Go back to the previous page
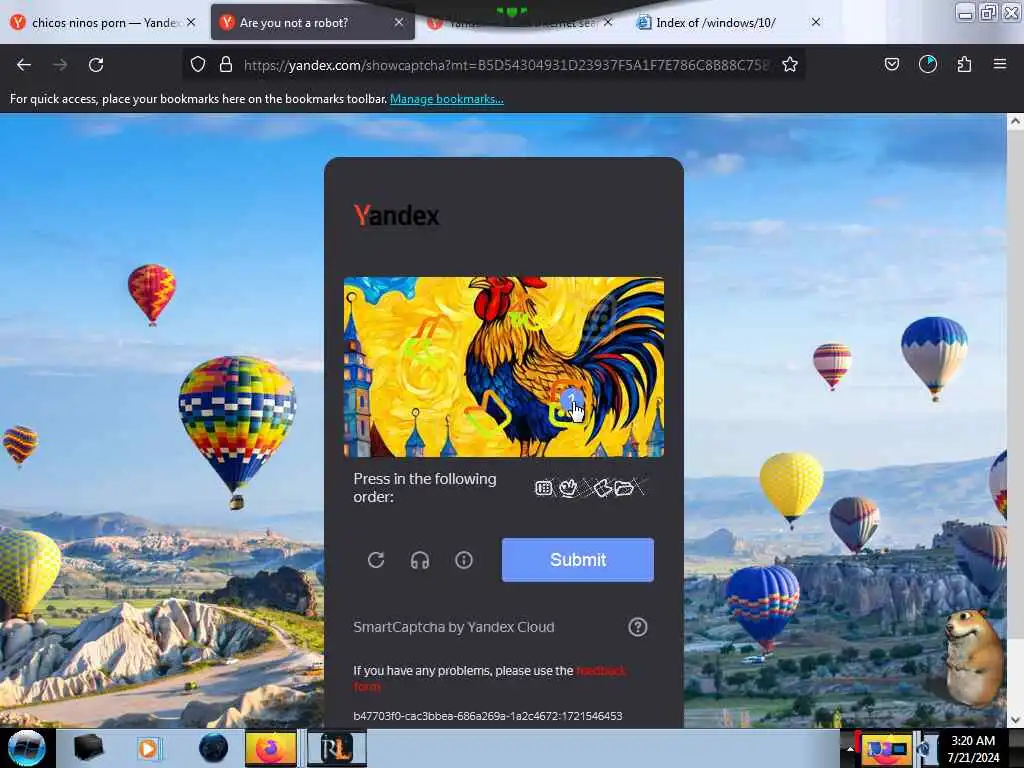 point(24,65)
